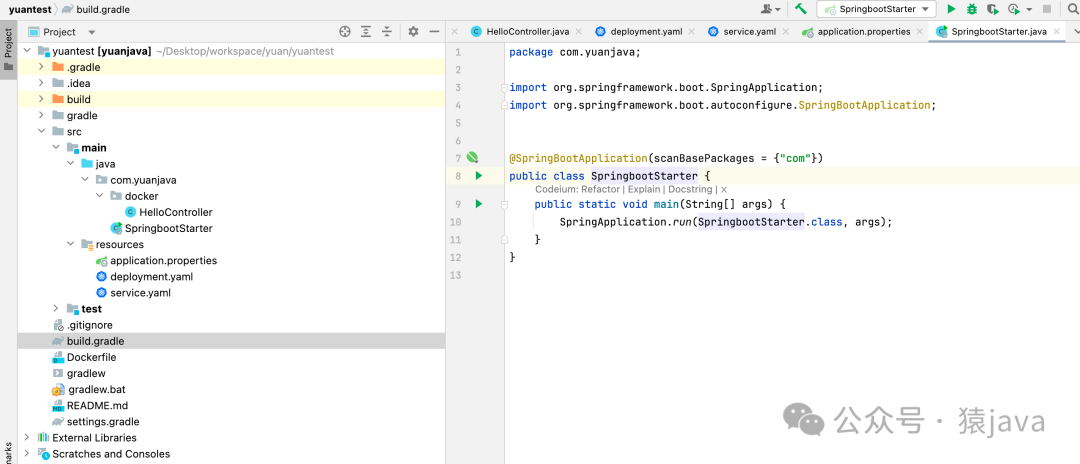Screen dimensions: 1080x464
Task: Click the Collapse All icon in Project panel
Action: click(x=387, y=32)
